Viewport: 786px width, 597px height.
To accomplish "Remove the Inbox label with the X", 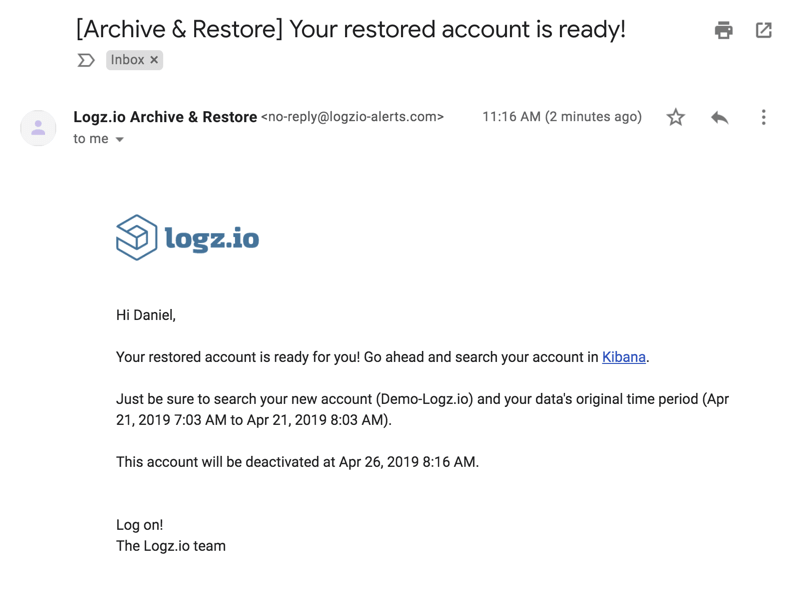I will 154,60.
